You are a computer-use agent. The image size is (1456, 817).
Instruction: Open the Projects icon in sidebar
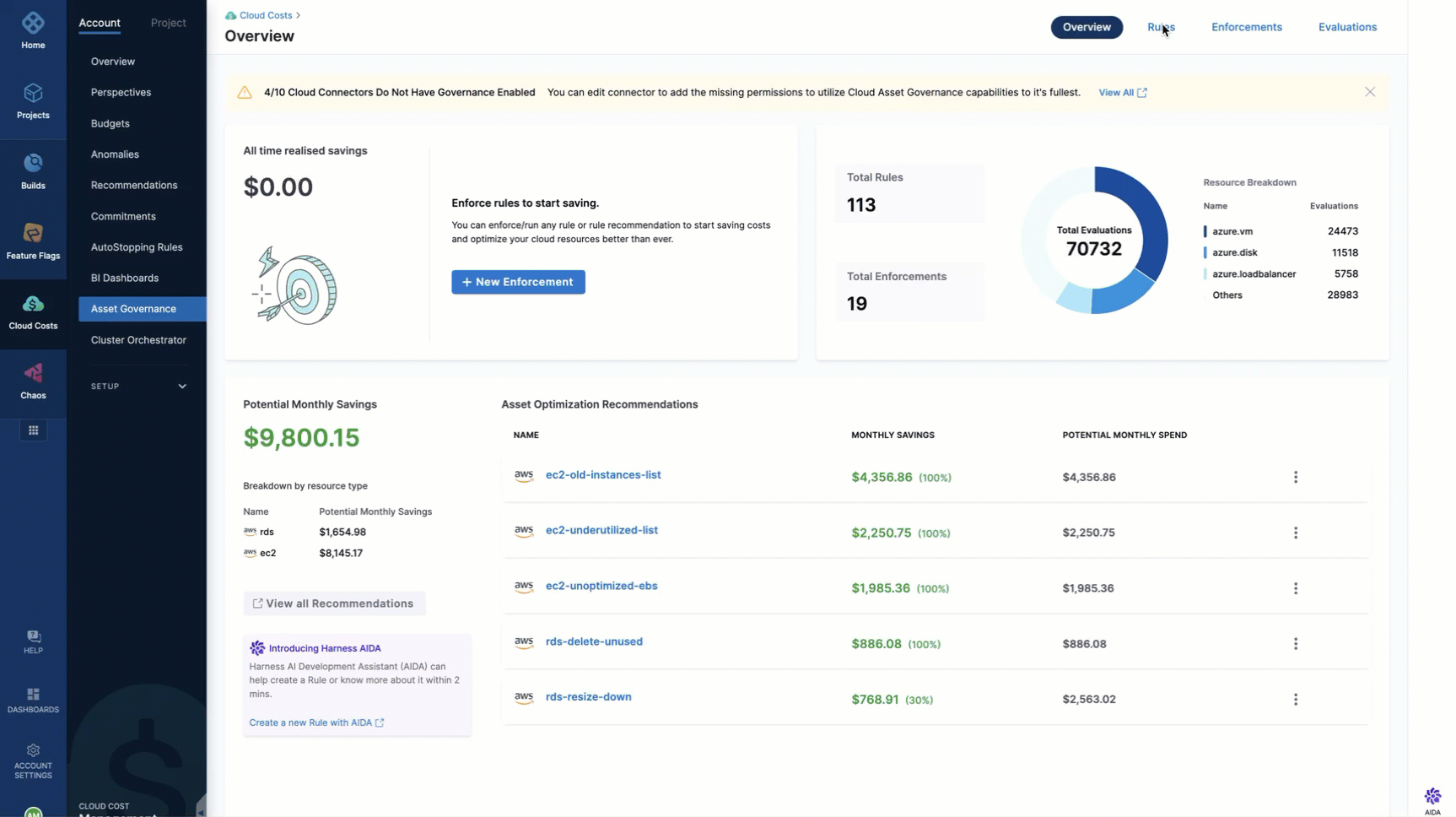(33, 95)
